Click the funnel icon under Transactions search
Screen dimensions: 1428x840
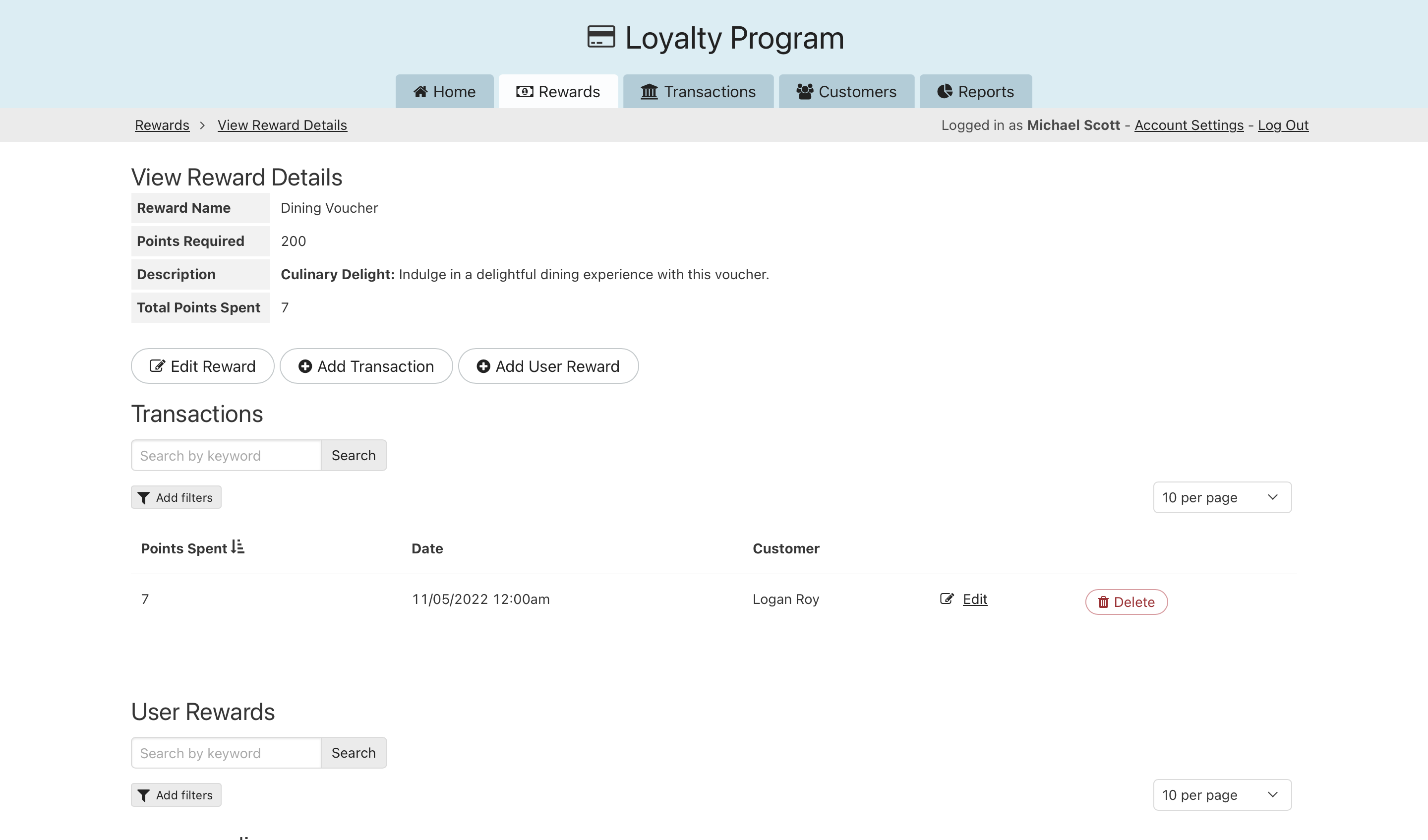(x=144, y=498)
